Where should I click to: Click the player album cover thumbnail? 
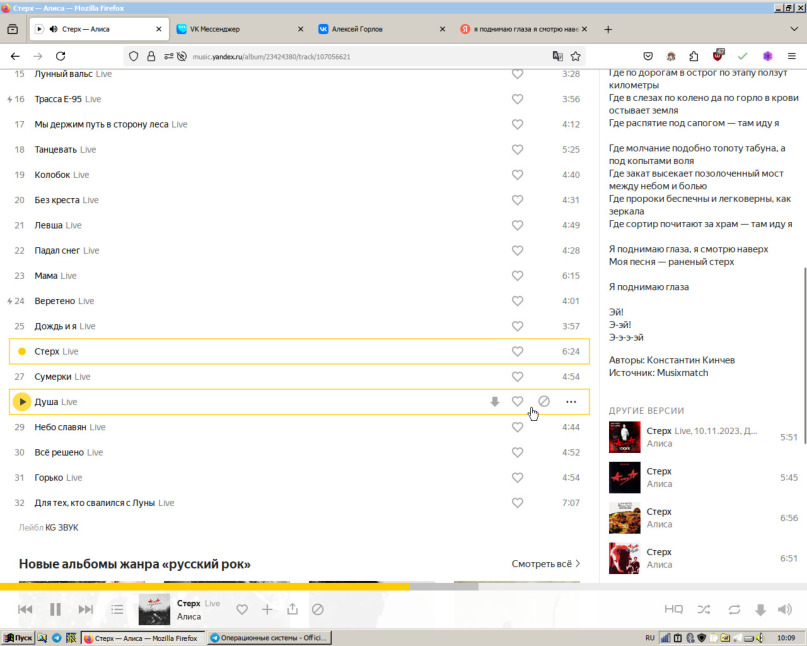point(154,609)
